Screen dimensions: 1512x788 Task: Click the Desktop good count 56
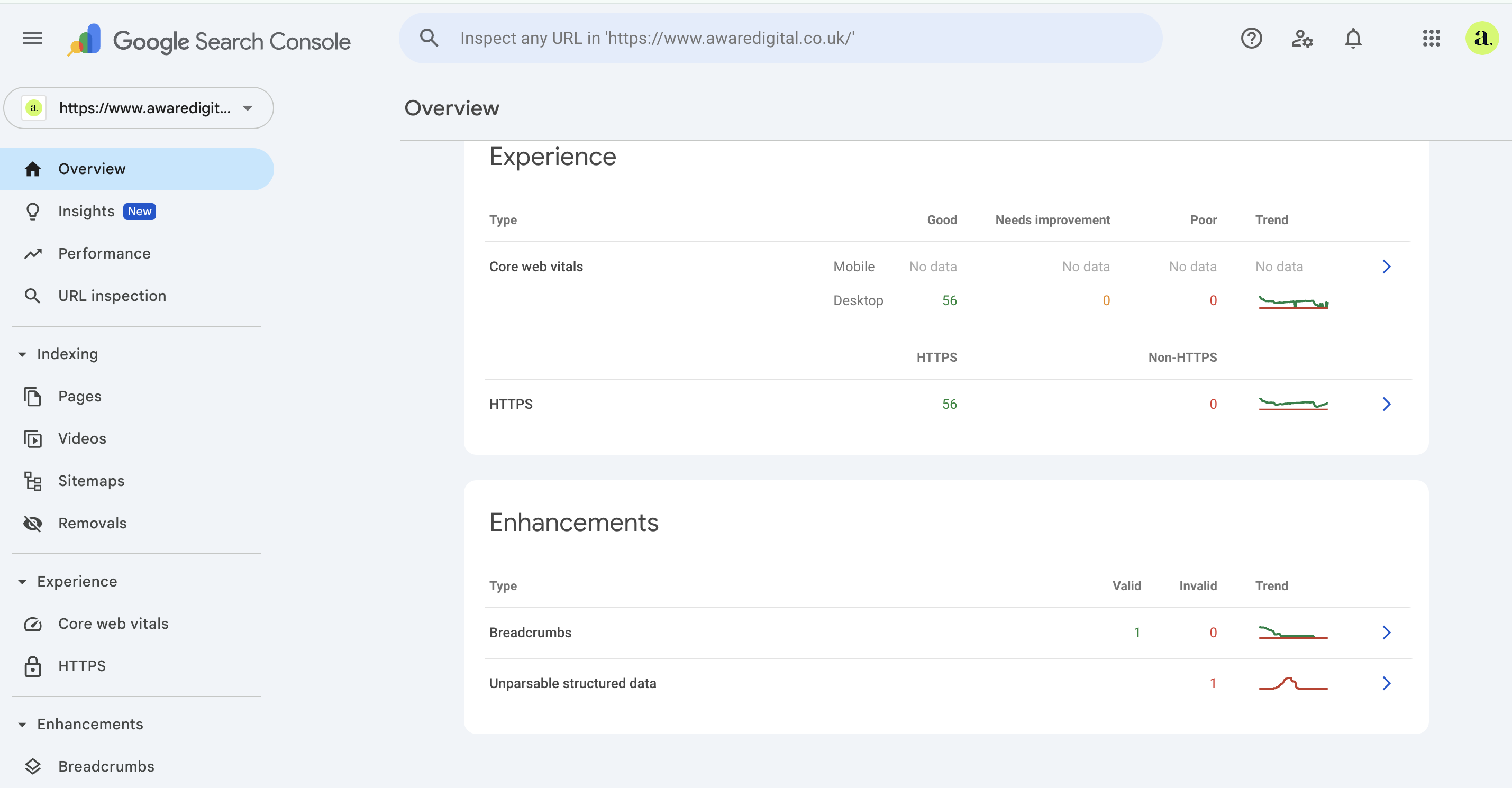pyautogui.click(x=949, y=301)
